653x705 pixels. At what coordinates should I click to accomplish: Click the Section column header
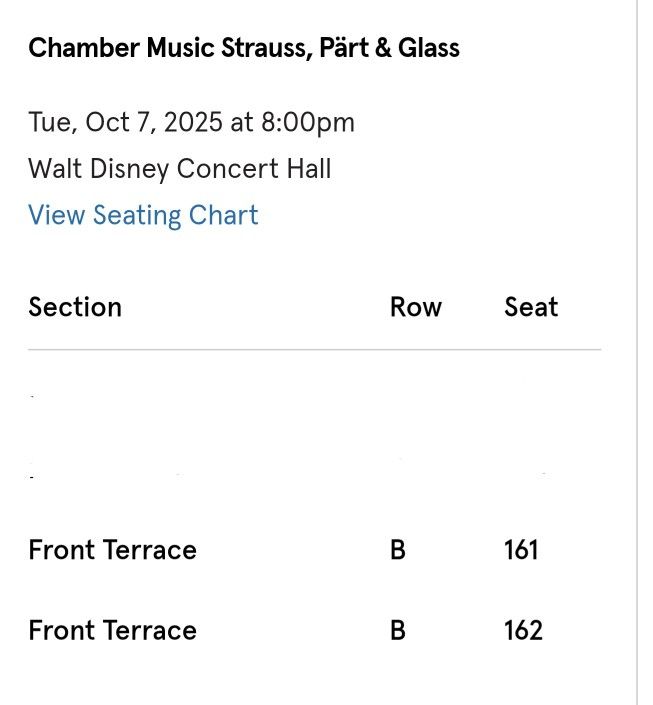pos(75,307)
